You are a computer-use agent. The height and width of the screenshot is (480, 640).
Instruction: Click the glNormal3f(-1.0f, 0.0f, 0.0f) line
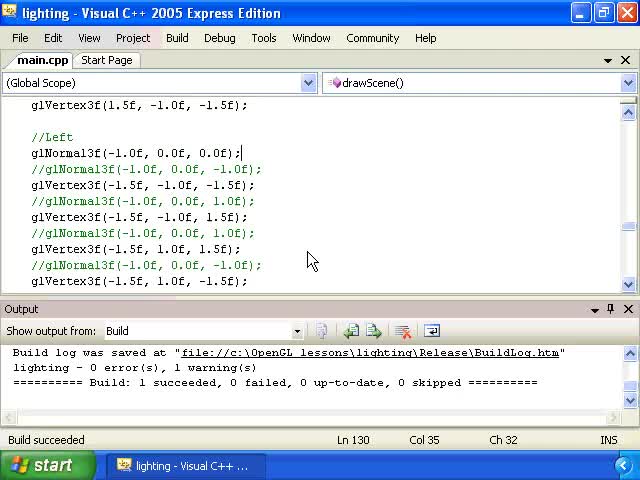(x=136, y=153)
